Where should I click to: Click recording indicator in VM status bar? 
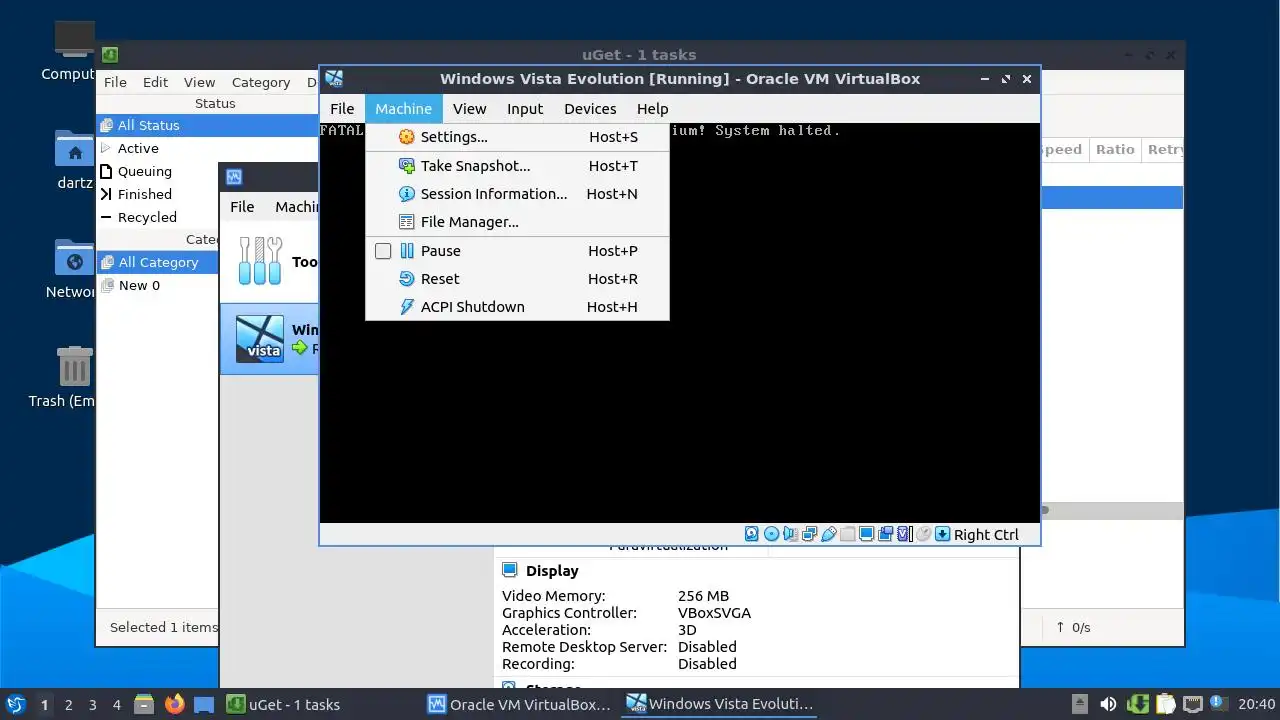click(x=885, y=534)
